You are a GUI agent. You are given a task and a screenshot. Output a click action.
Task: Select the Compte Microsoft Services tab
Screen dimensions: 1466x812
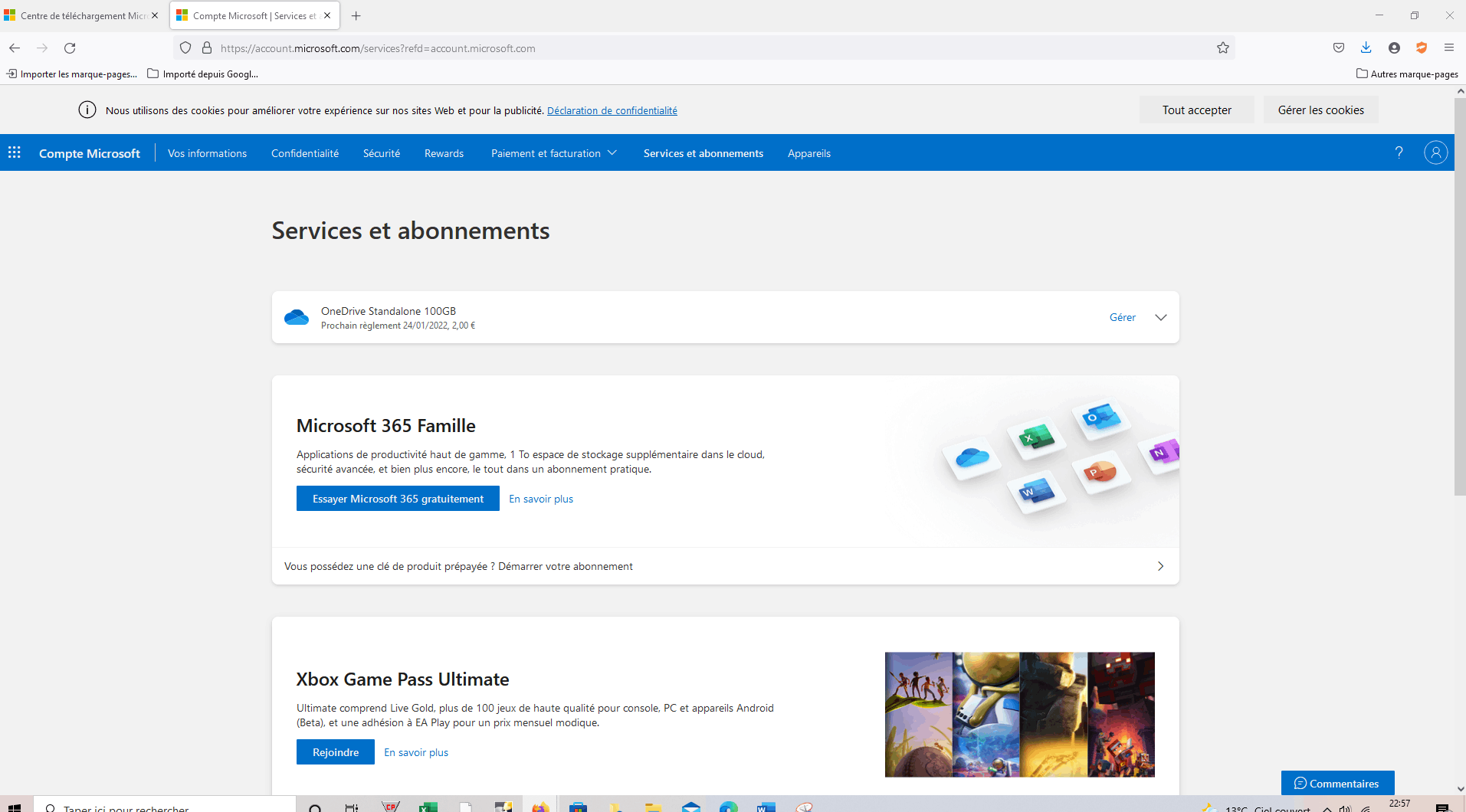point(254,15)
